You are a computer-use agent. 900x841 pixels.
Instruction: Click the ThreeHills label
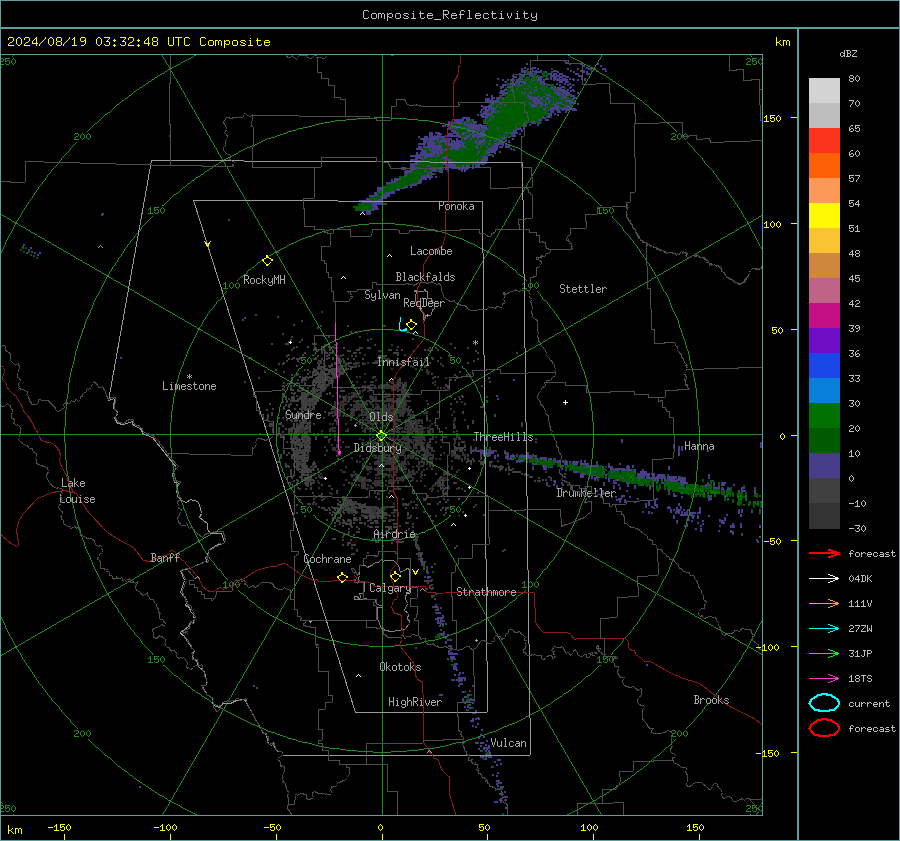pyautogui.click(x=503, y=437)
